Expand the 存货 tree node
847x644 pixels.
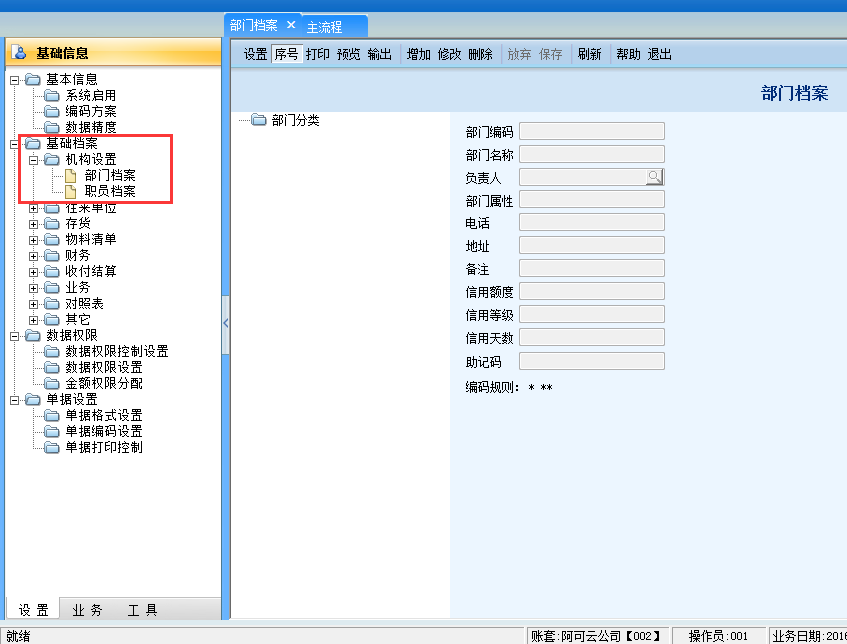[x=34, y=224]
